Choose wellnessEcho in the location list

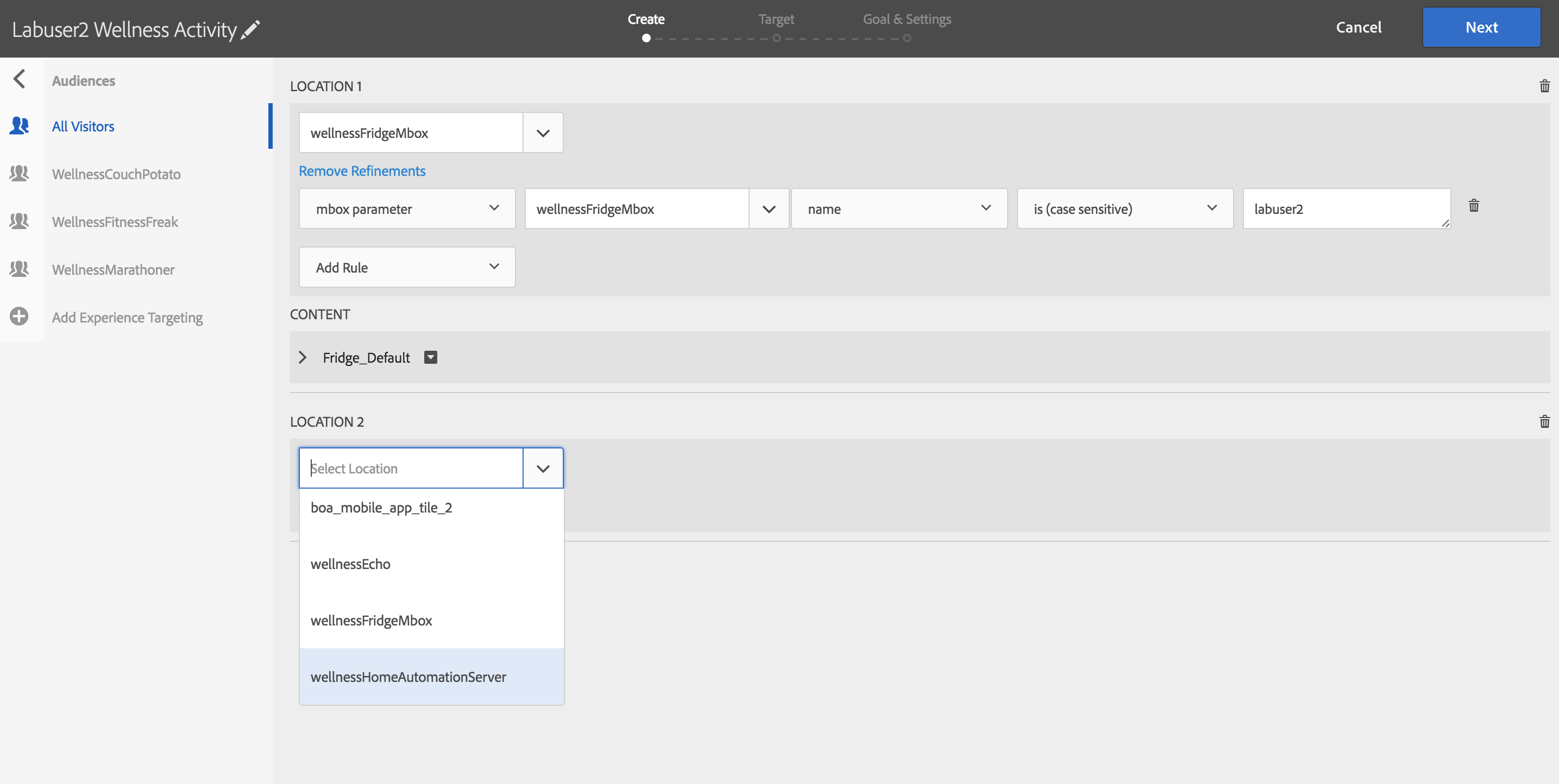pyautogui.click(x=350, y=564)
